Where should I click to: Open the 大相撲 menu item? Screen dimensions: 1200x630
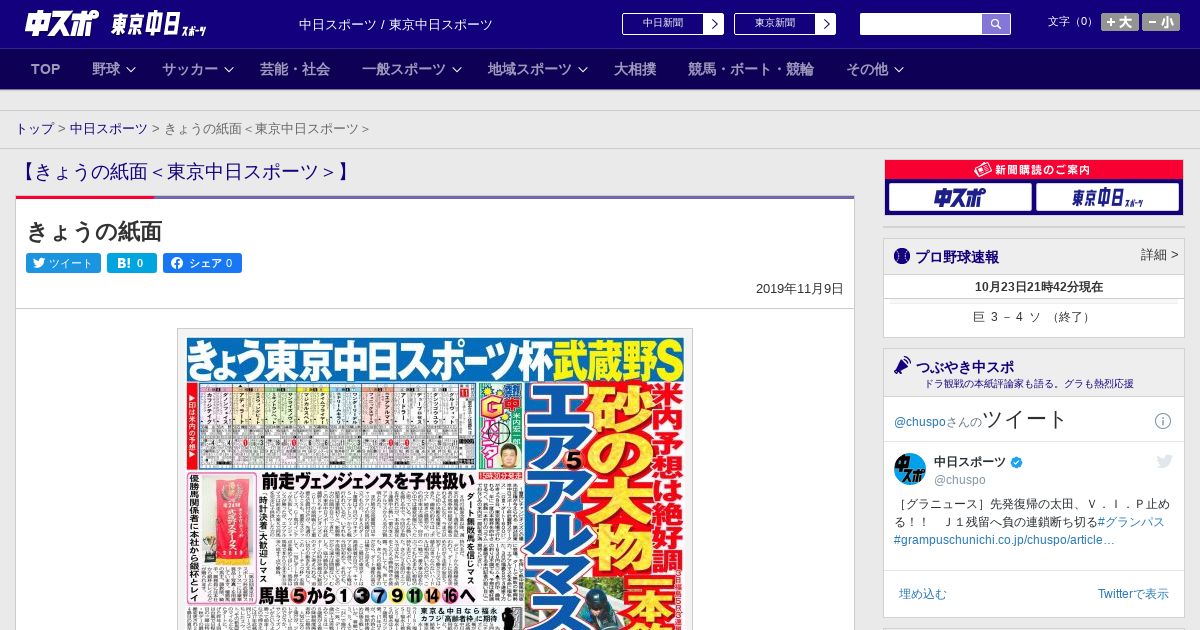pos(635,69)
